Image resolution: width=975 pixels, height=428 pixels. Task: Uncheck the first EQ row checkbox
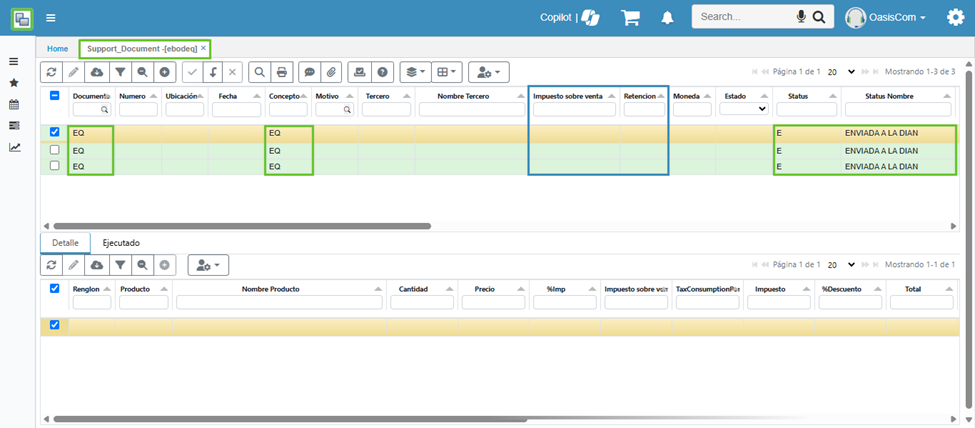tap(55, 132)
